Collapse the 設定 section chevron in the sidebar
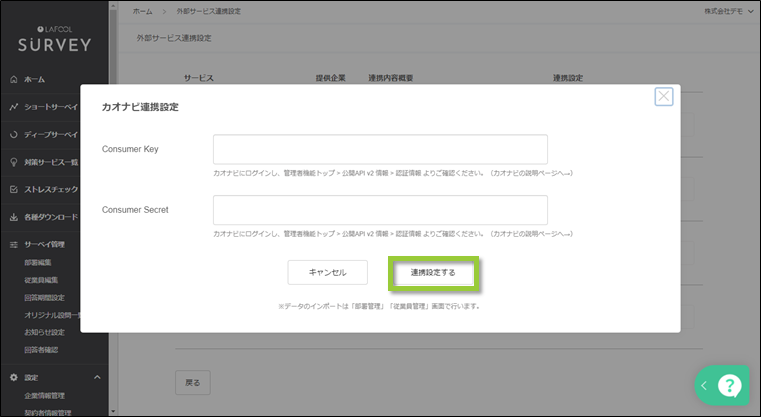Image resolution: width=761 pixels, height=417 pixels. pos(97,377)
